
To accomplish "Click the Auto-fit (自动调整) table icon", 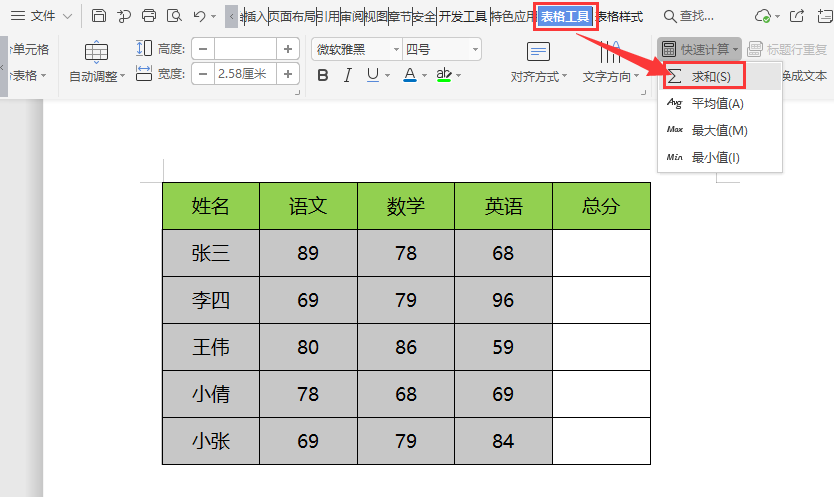I will [97, 53].
